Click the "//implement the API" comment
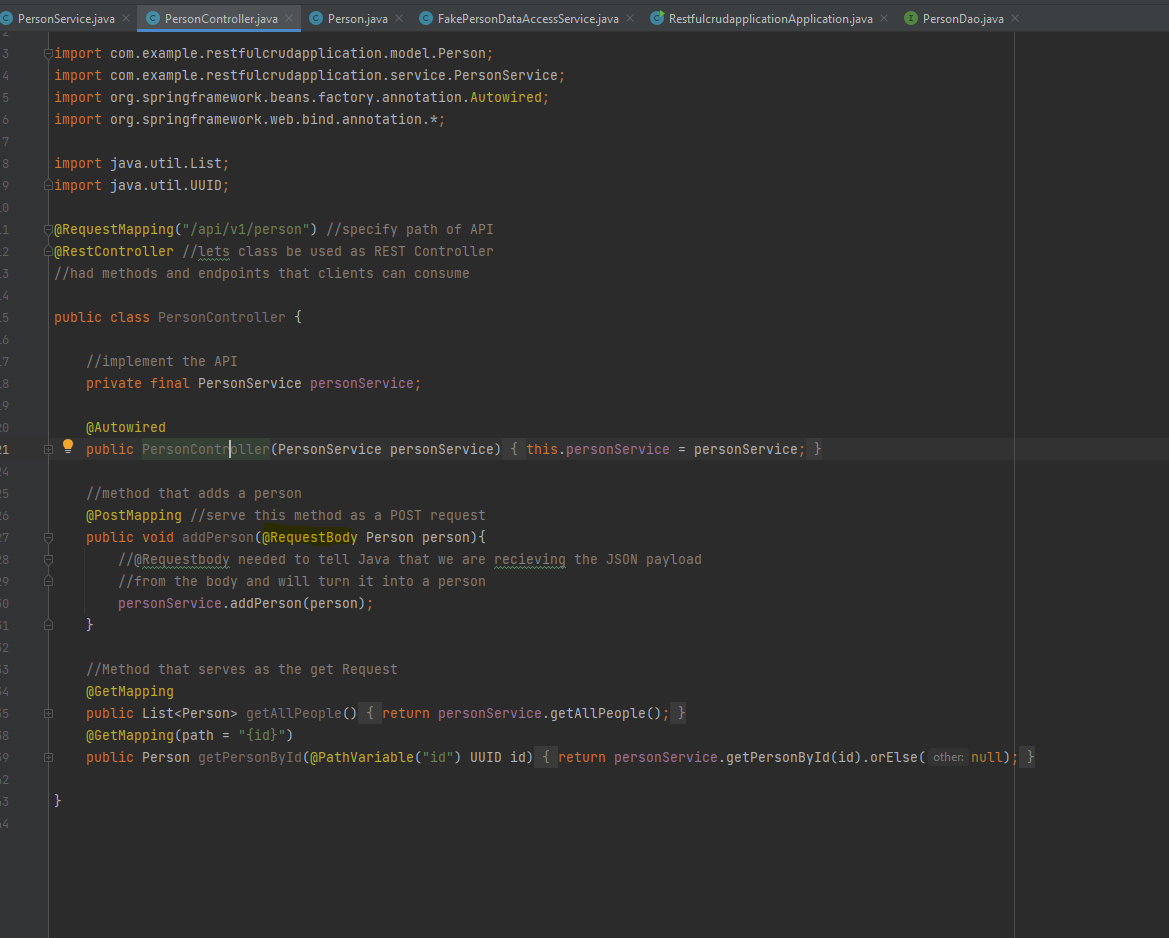 coord(162,362)
